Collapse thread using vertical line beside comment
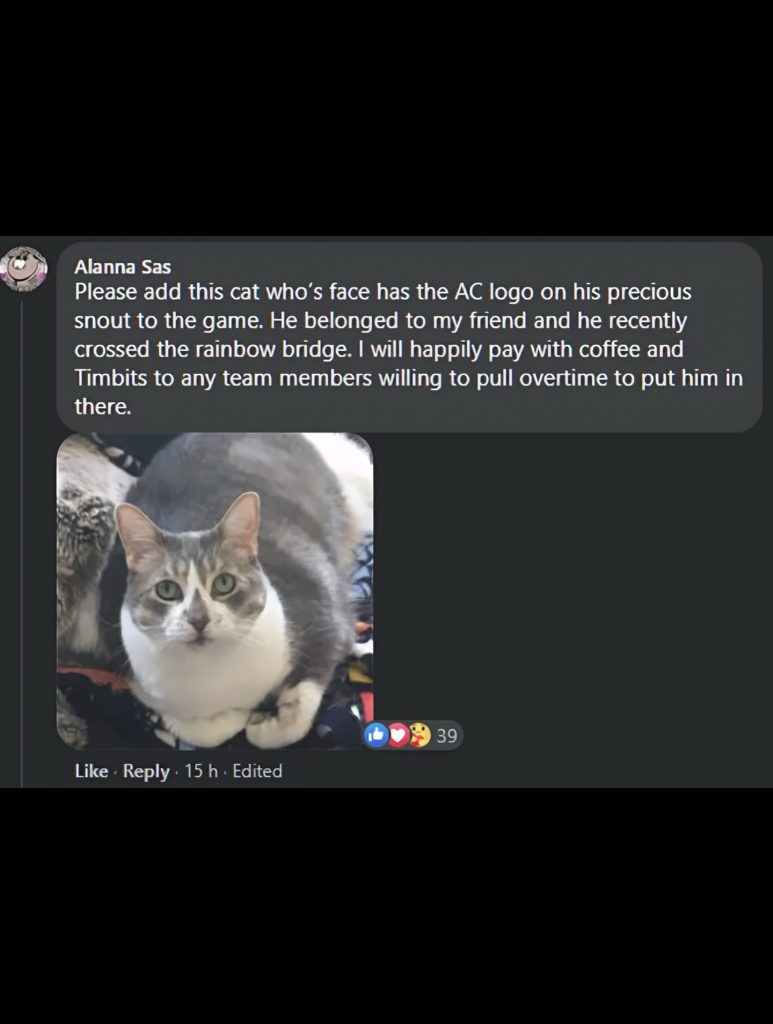Screen dimensions: 773x1024 click(22, 542)
